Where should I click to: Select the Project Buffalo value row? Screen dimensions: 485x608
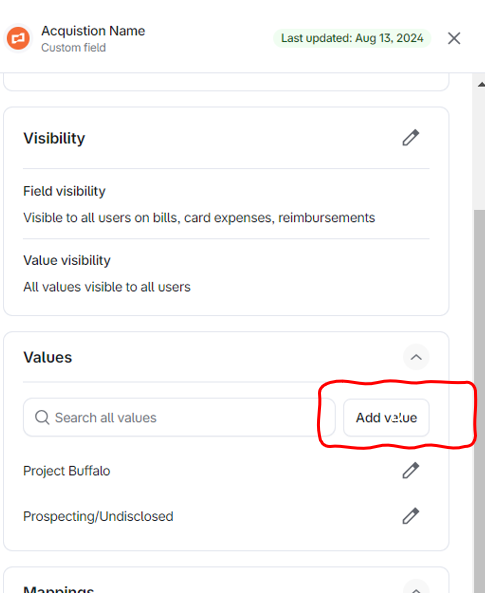coord(226,471)
